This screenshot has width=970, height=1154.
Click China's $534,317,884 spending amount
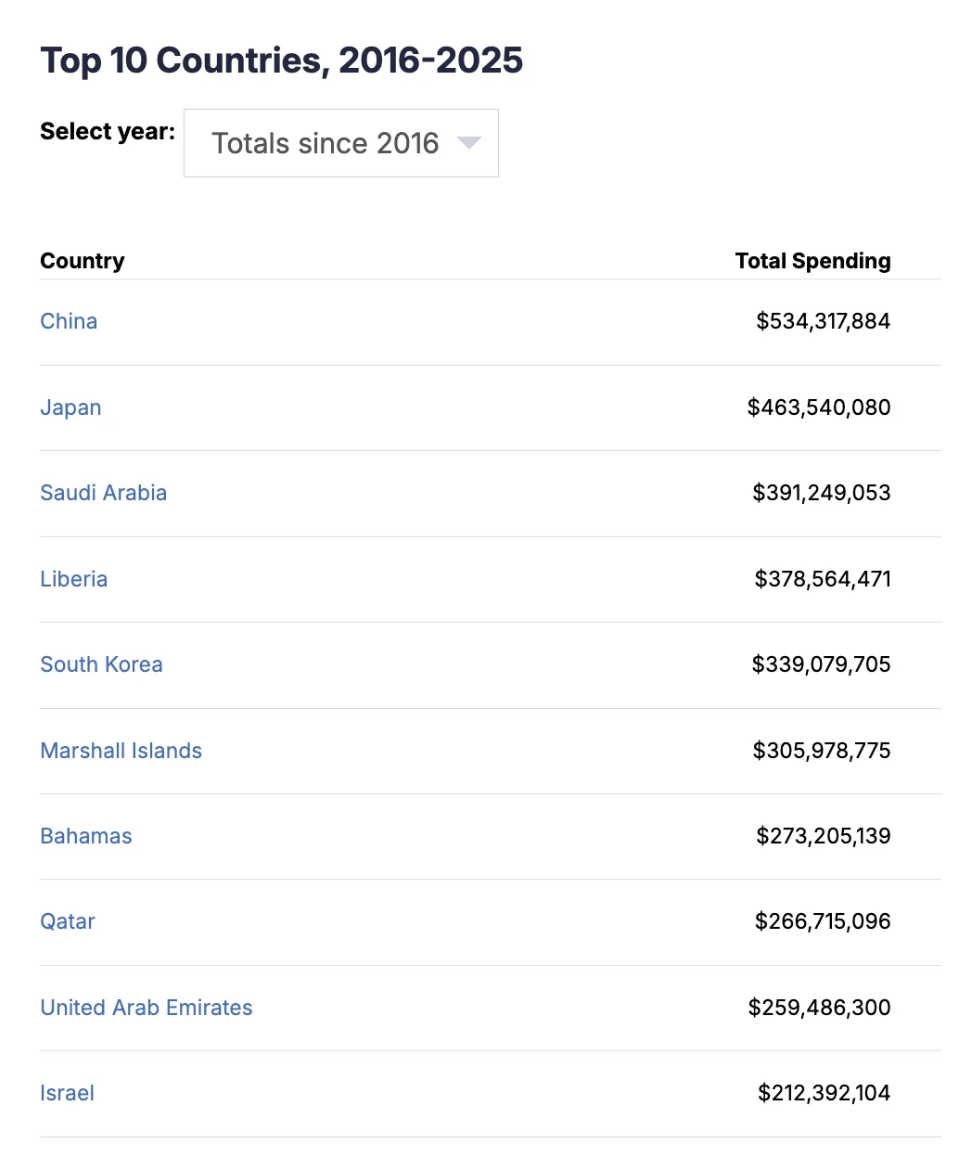click(822, 321)
